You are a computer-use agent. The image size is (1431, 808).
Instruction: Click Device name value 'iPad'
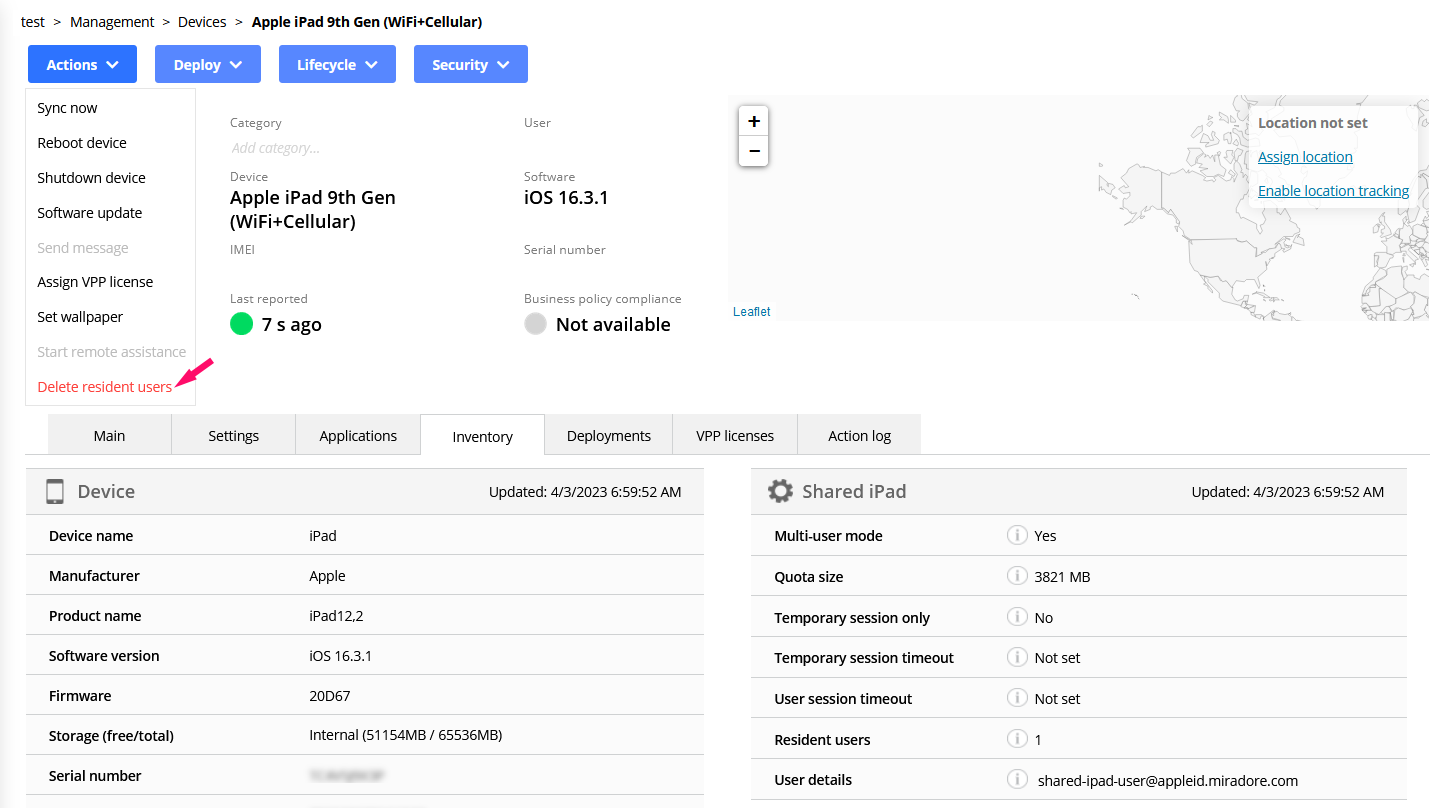[323, 536]
